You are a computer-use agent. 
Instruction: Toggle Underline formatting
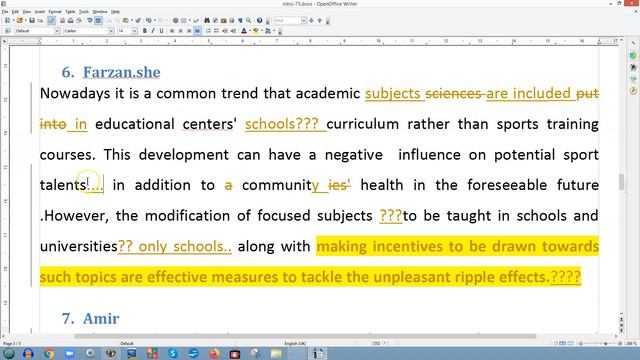pos(161,31)
